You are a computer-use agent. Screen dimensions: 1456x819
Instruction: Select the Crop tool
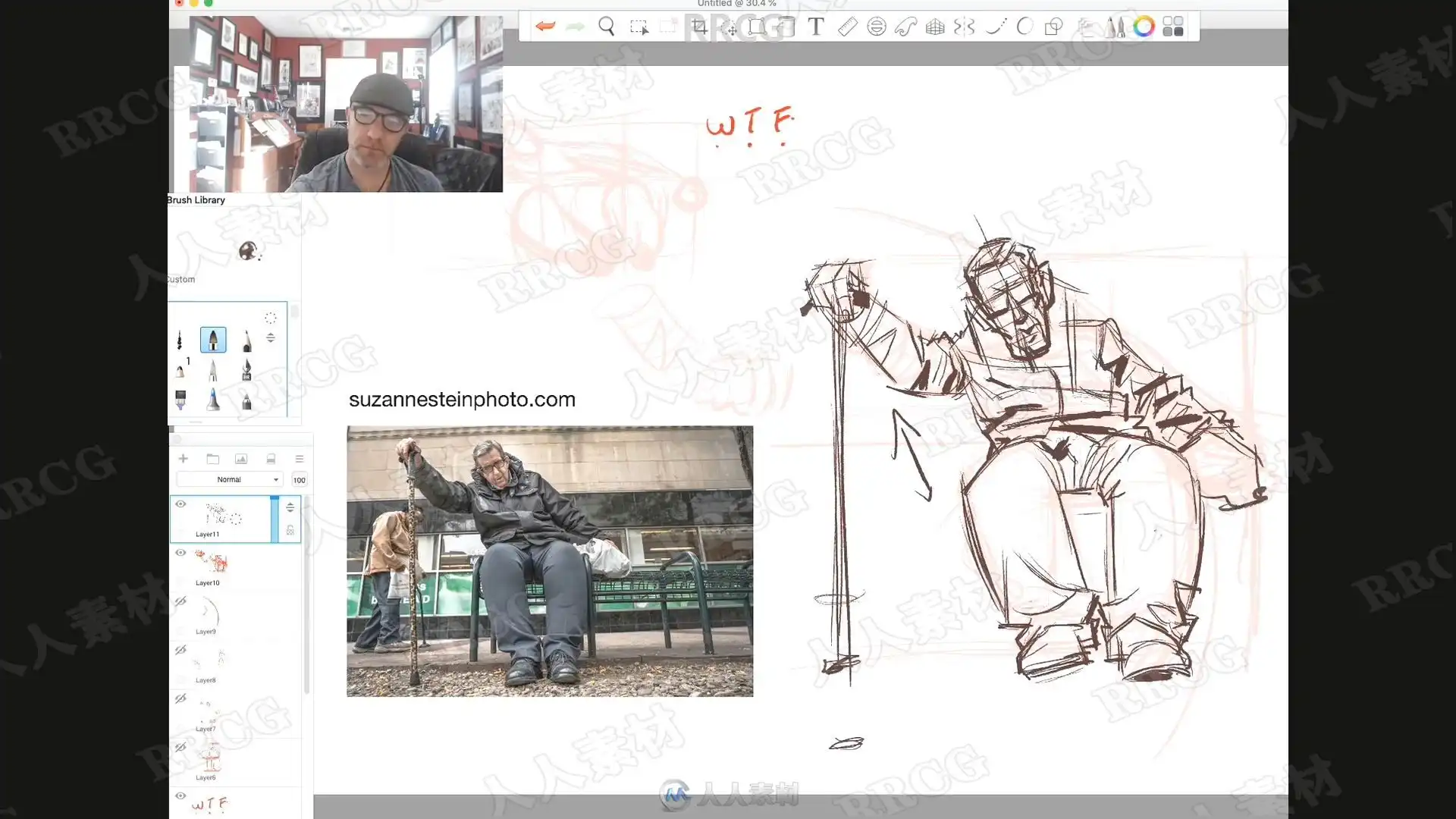point(699,27)
